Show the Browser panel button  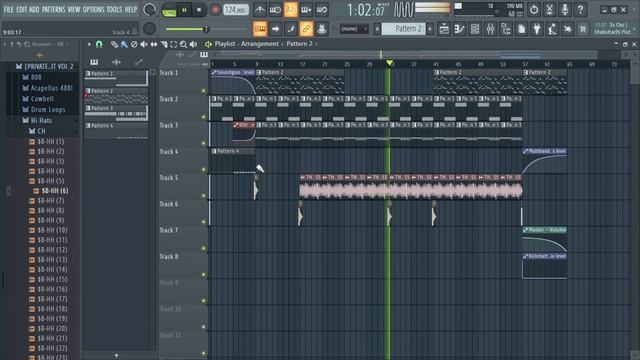[x=506, y=29]
